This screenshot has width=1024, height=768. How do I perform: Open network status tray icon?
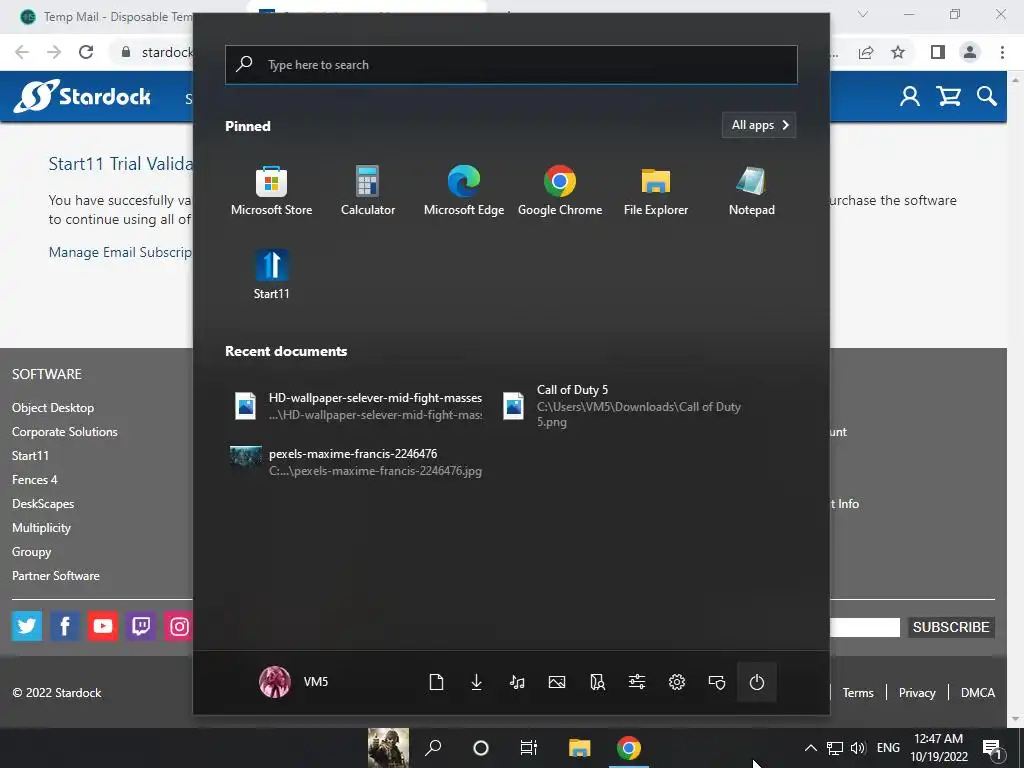tap(835, 748)
